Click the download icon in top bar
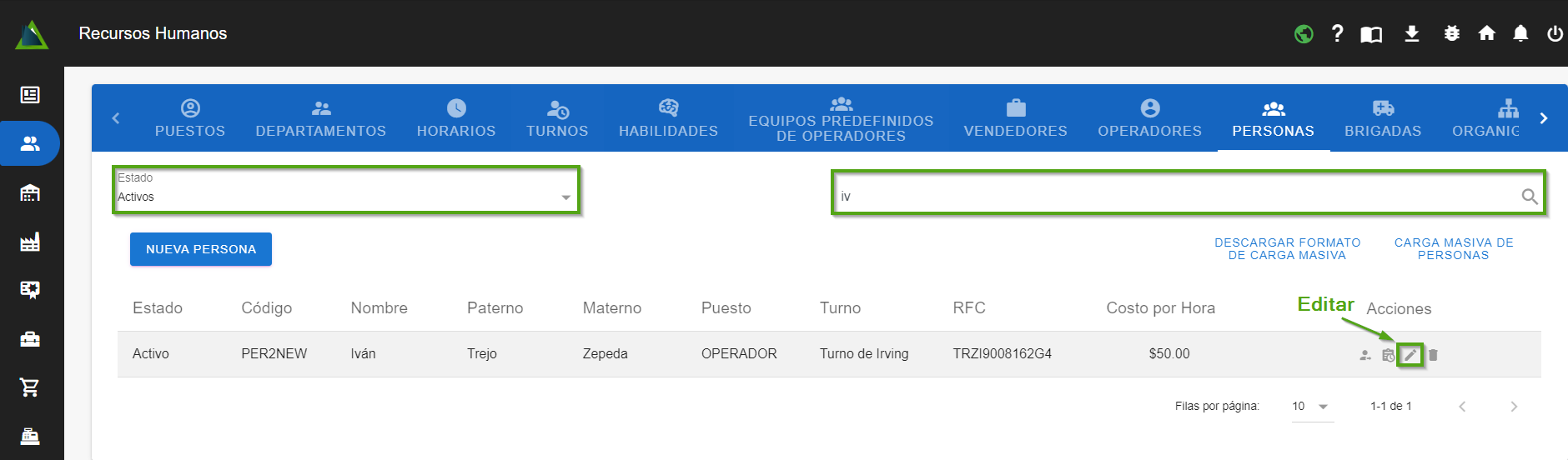Image resolution: width=1568 pixels, height=460 pixels. 1411,33
